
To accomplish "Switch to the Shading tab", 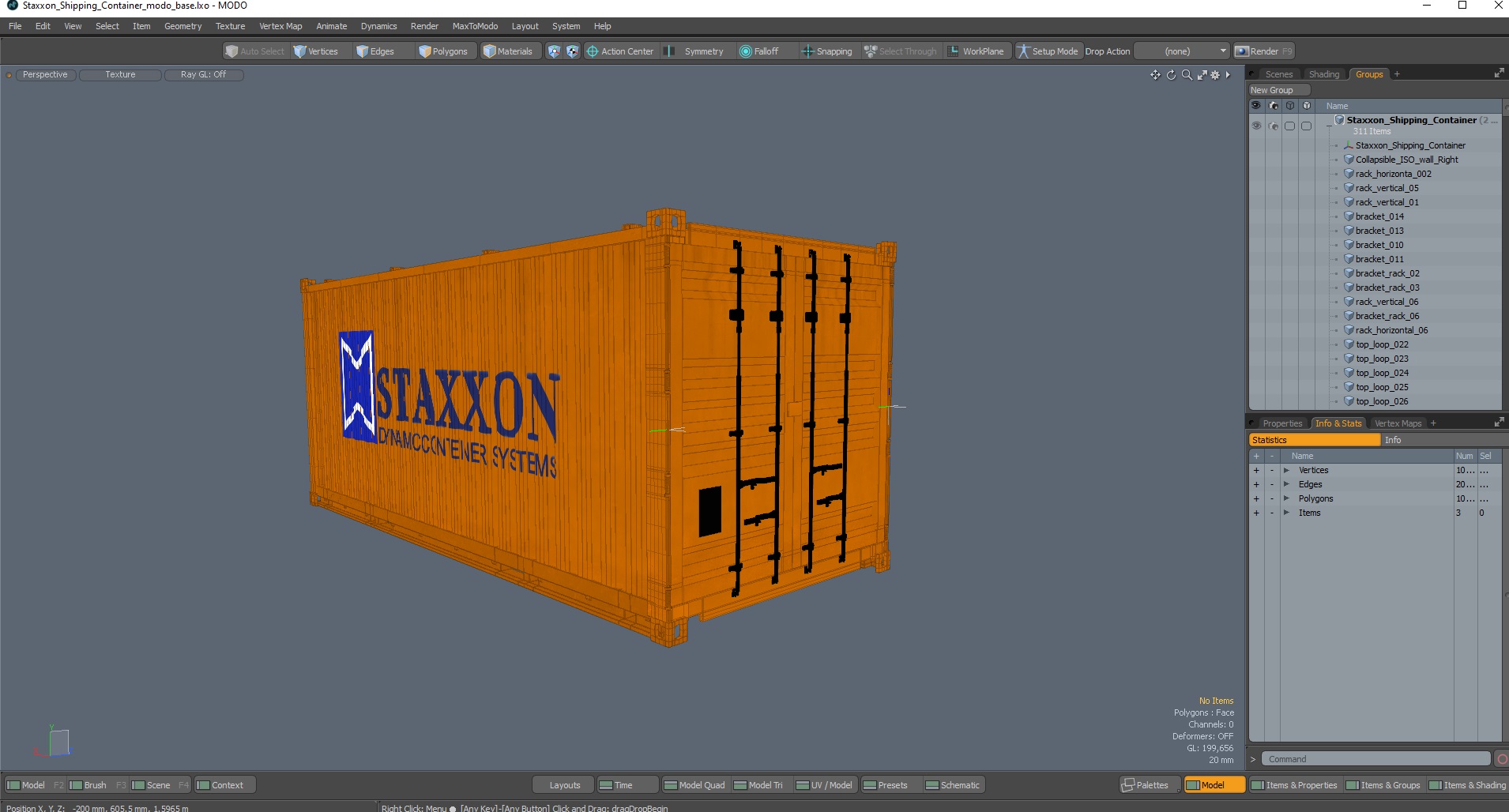I will click(1324, 74).
